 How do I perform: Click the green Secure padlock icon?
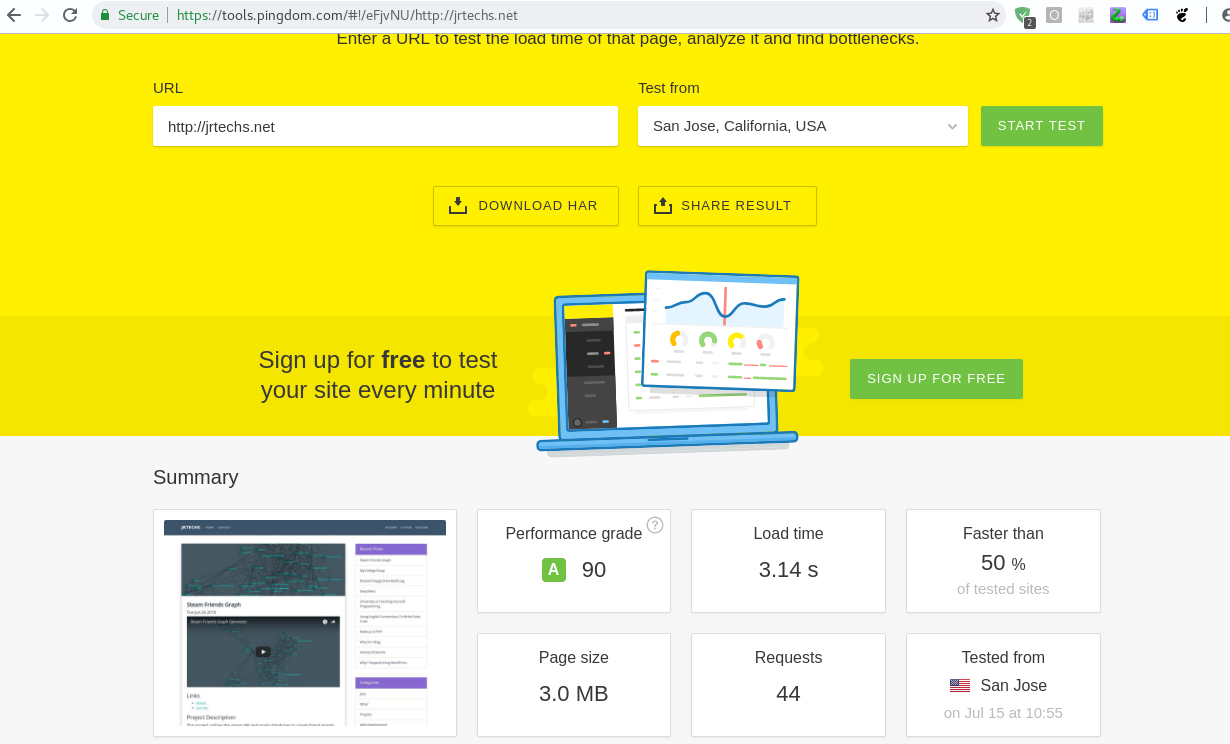pos(105,15)
